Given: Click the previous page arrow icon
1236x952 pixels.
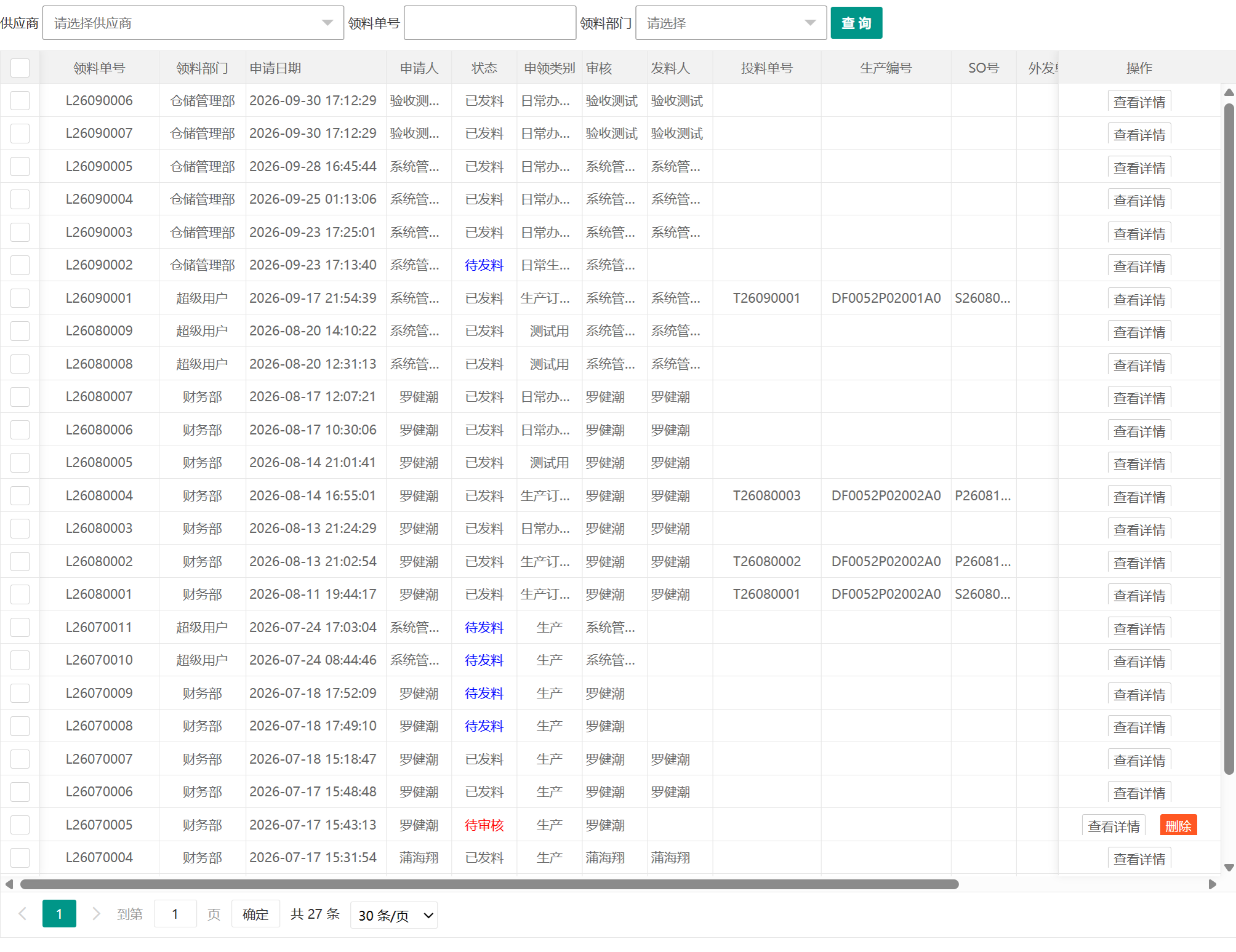Looking at the screenshot, I should click(x=23, y=914).
